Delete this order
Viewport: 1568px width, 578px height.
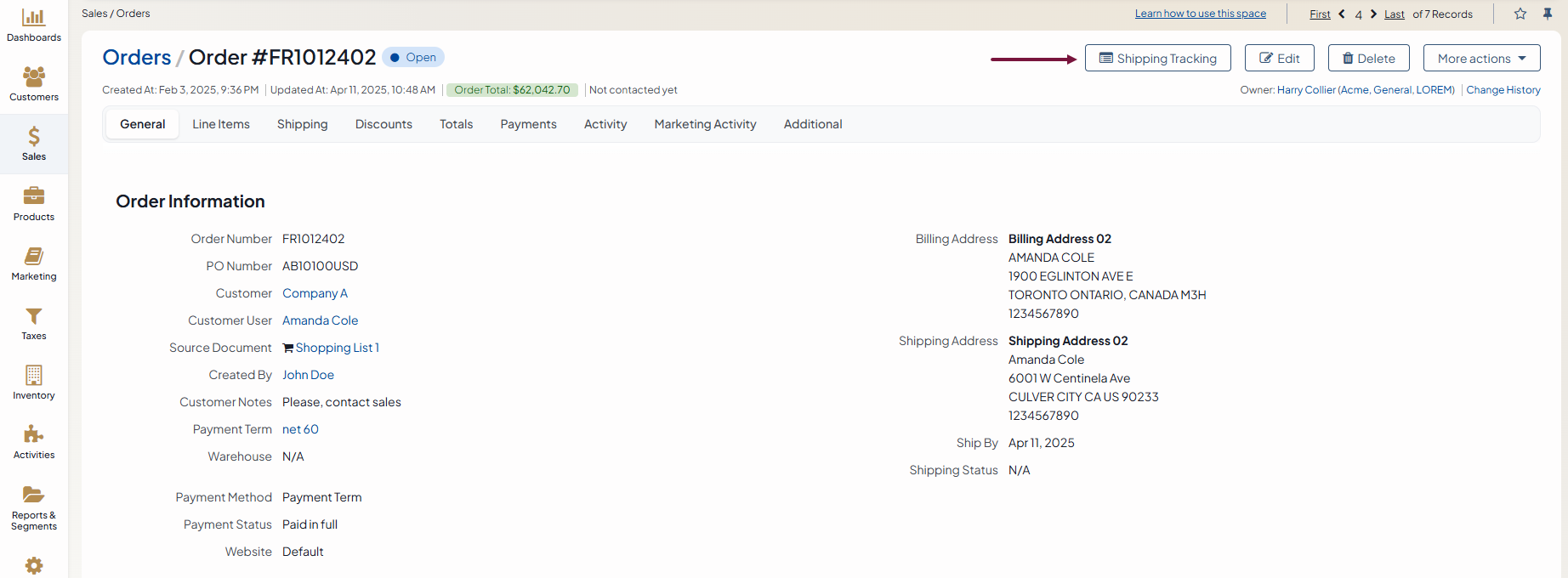[1368, 58]
